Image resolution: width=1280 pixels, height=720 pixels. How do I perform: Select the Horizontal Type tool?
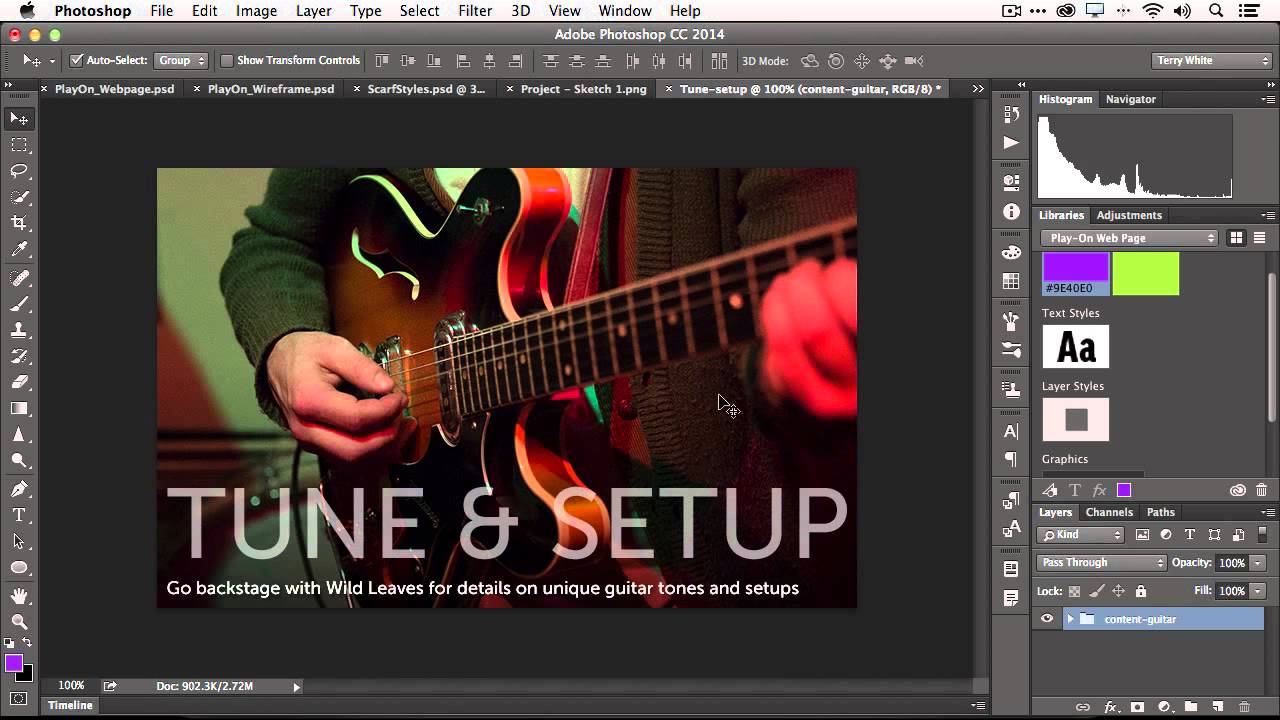coord(19,515)
